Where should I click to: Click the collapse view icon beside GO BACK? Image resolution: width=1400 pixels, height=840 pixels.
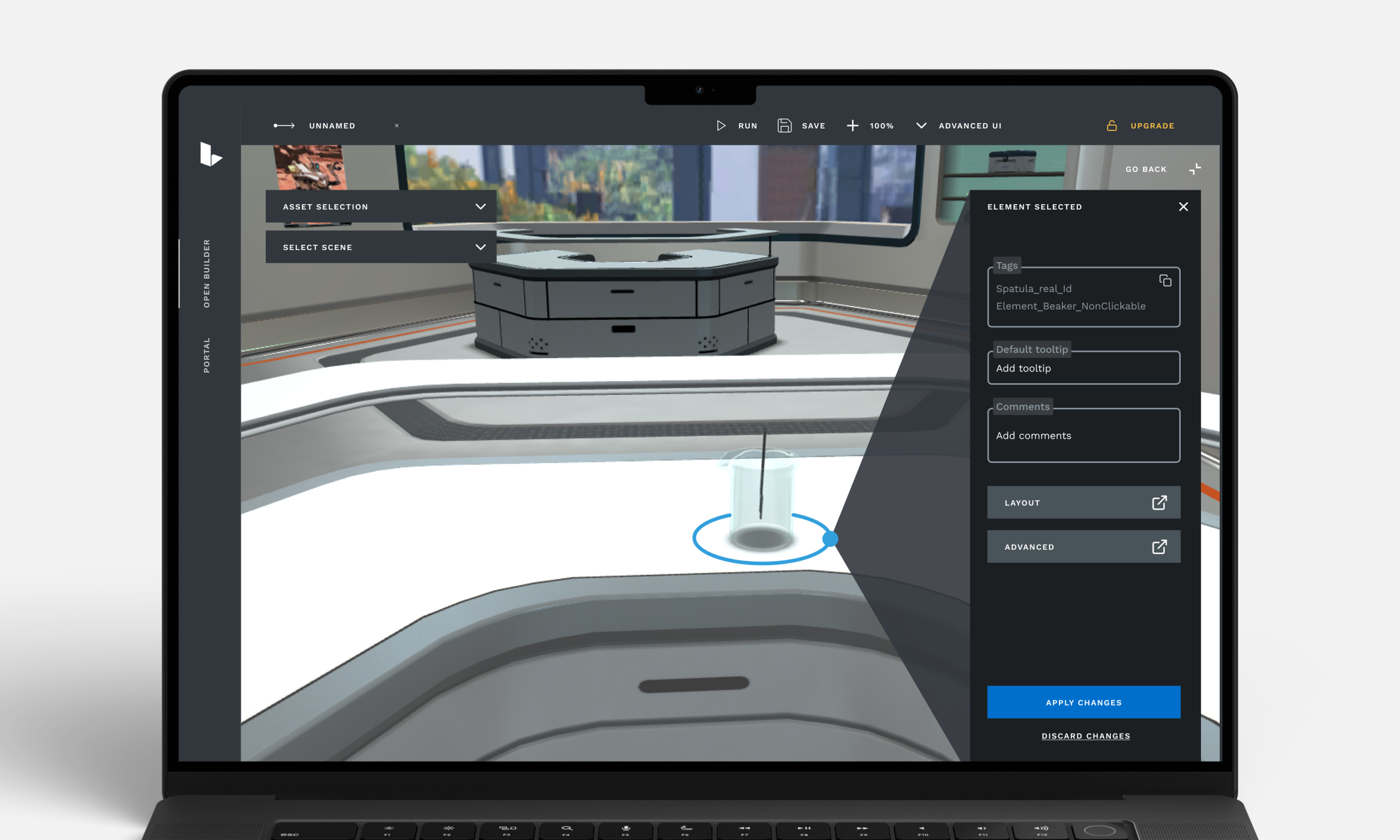[1194, 169]
